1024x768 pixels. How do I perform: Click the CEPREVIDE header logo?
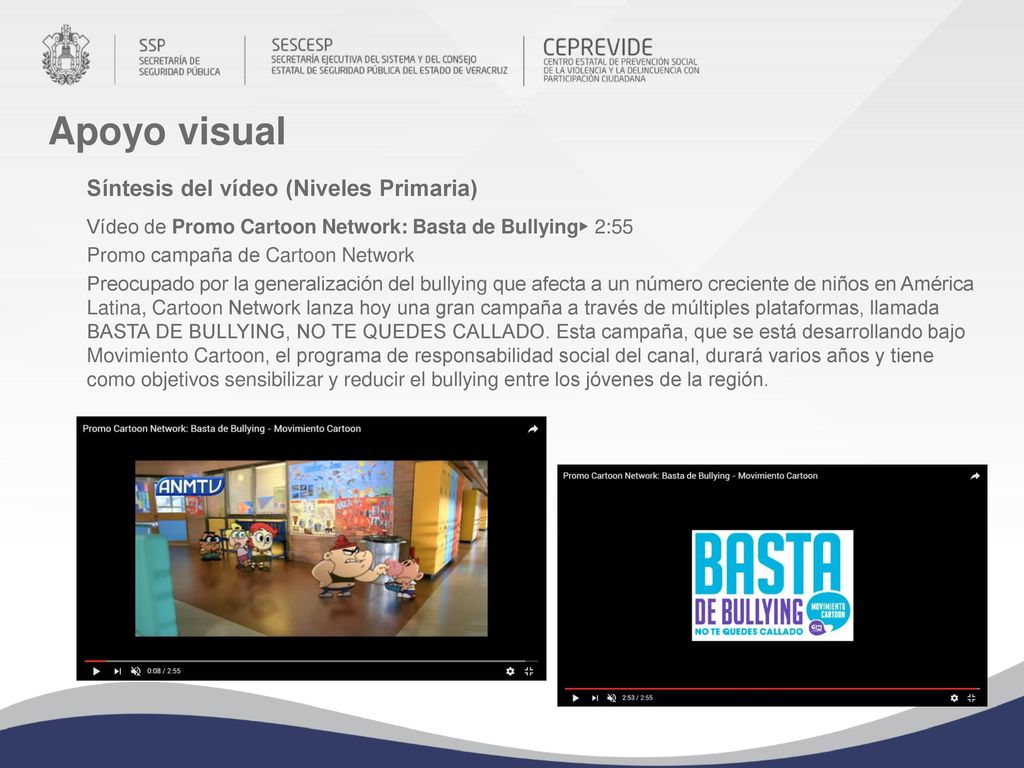coord(621,59)
